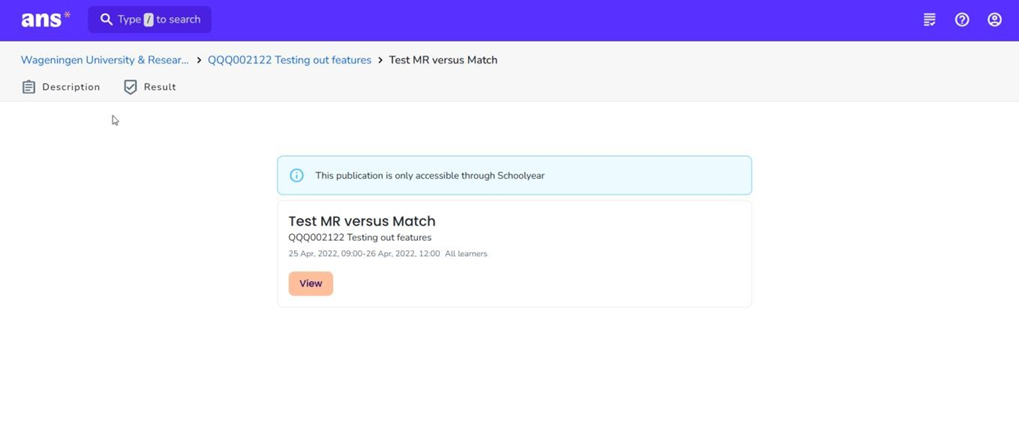Image resolution: width=1019 pixels, height=442 pixels.
Task: Click the Result shield checkmark icon
Action: tap(130, 87)
